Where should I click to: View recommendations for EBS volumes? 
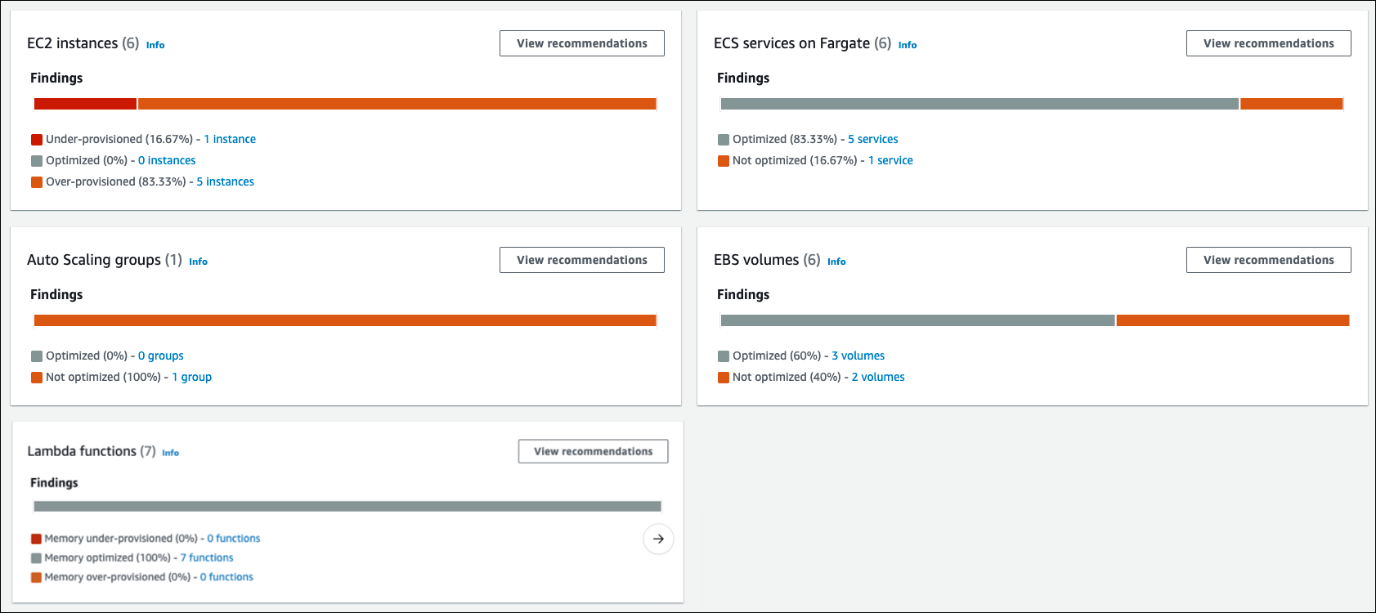click(1268, 260)
